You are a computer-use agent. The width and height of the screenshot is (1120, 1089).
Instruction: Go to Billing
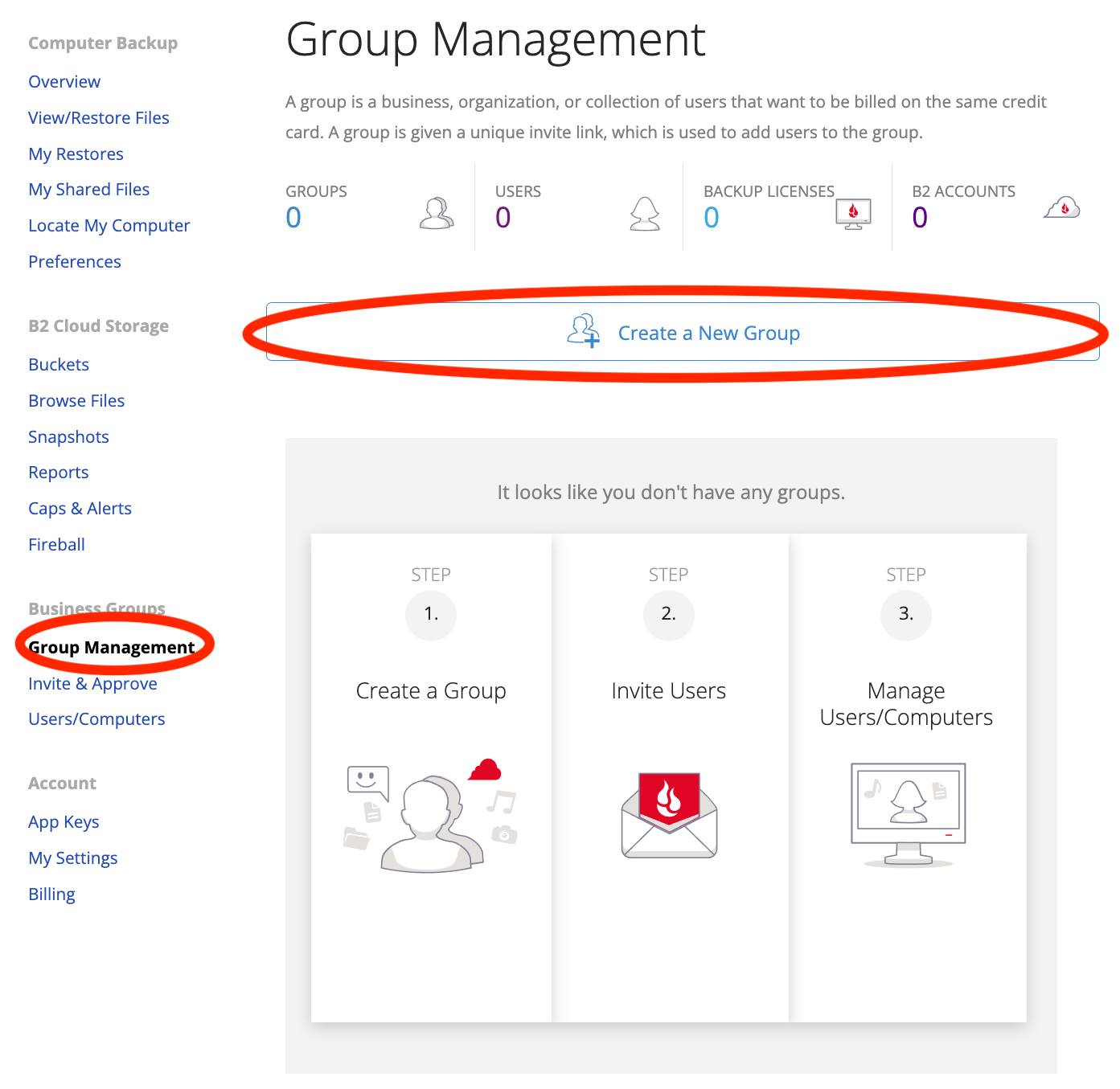point(51,895)
